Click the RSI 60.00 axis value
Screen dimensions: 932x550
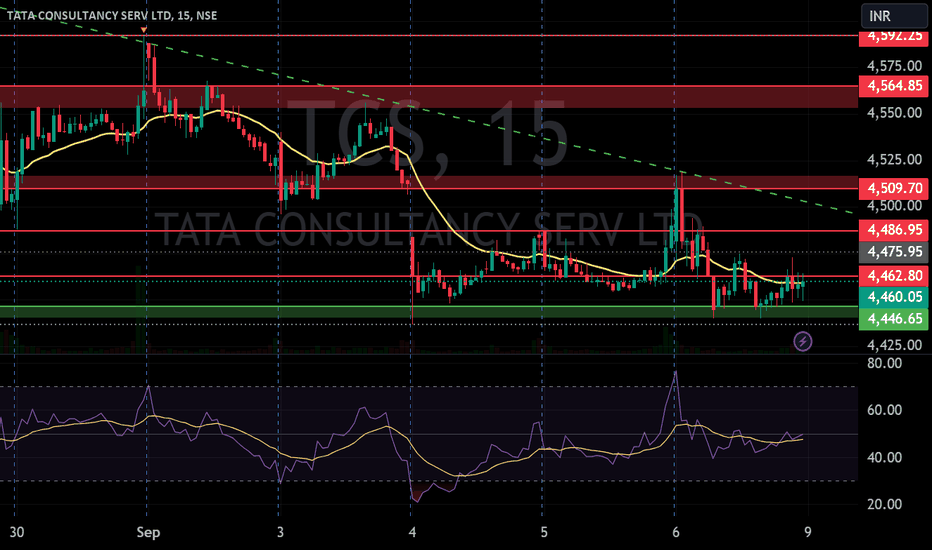[884, 410]
